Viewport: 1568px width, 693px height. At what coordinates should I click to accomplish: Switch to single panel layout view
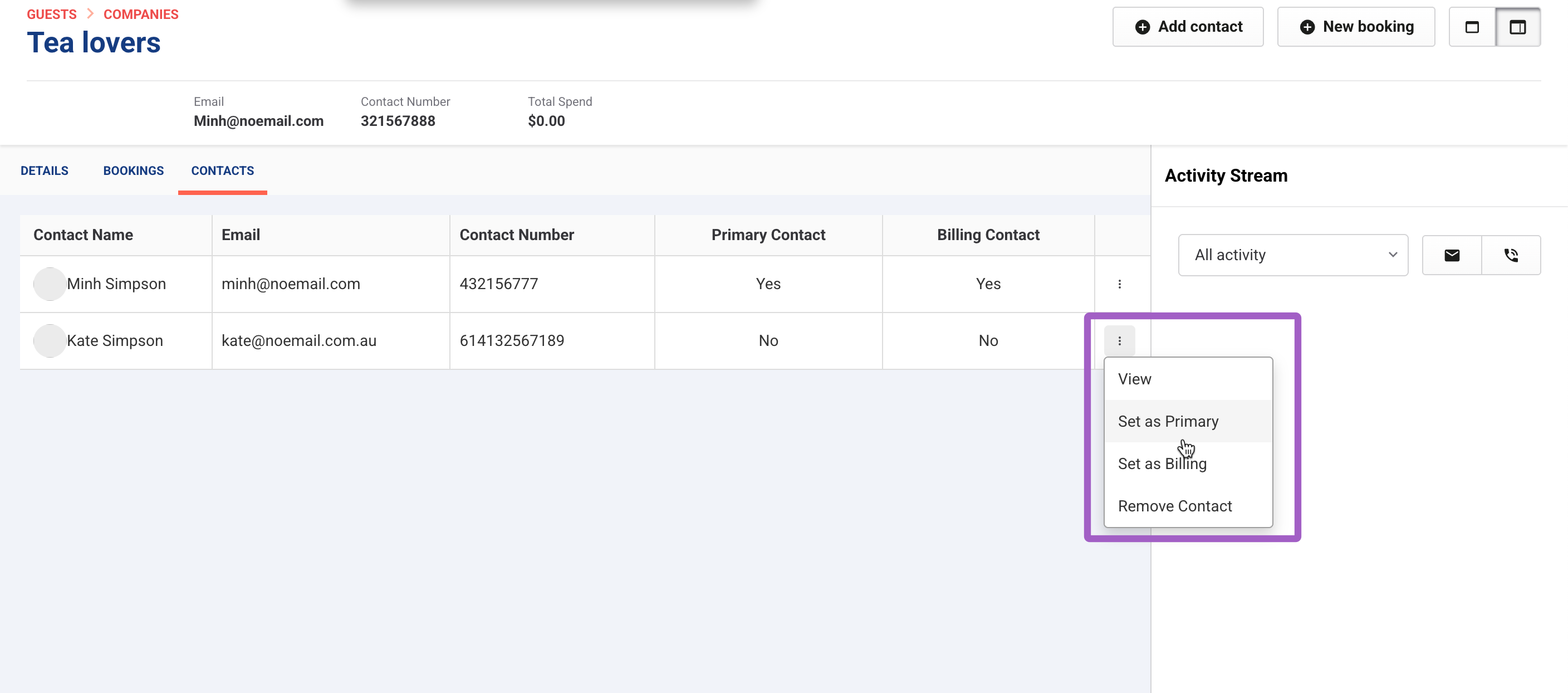[x=1471, y=27]
